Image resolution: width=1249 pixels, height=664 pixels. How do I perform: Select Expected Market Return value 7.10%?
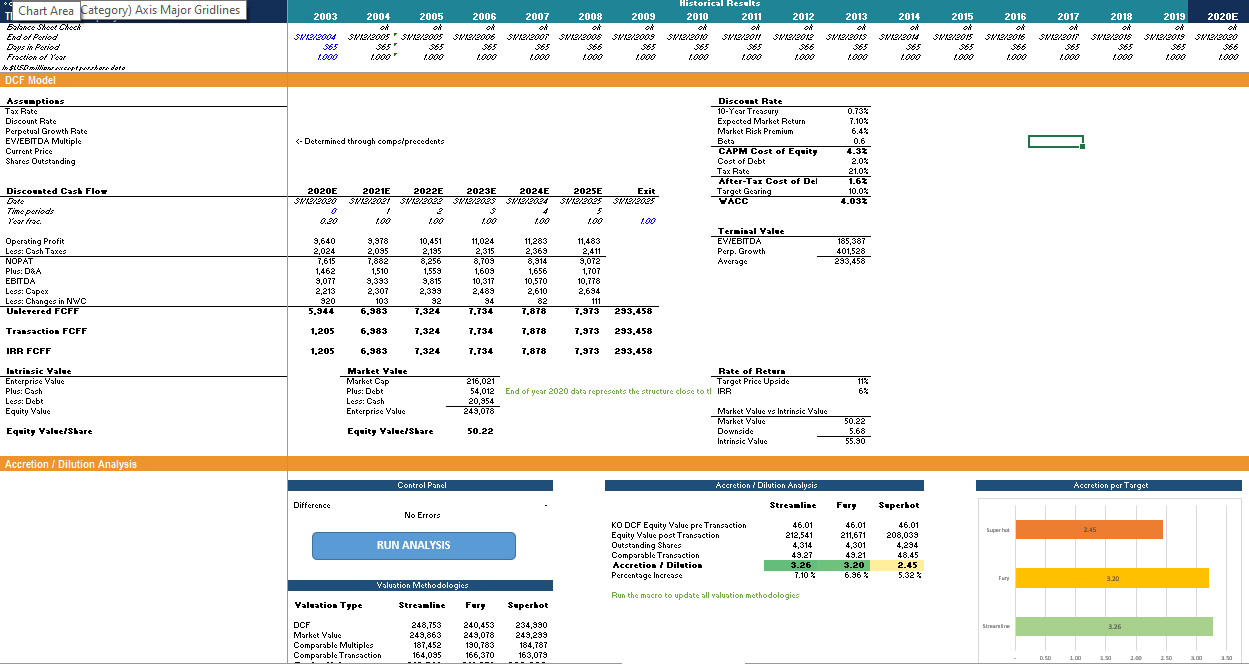[x=857, y=121]
